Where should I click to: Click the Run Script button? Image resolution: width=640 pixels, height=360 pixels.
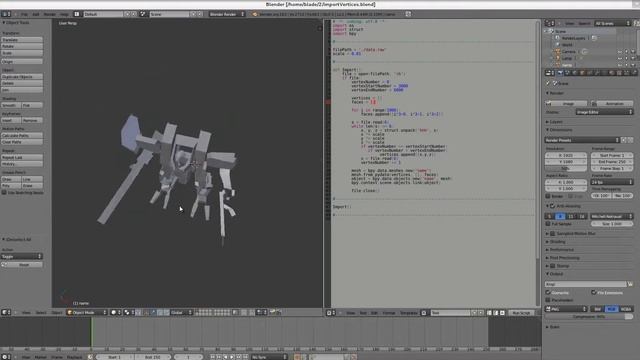(x=521, y=313)
